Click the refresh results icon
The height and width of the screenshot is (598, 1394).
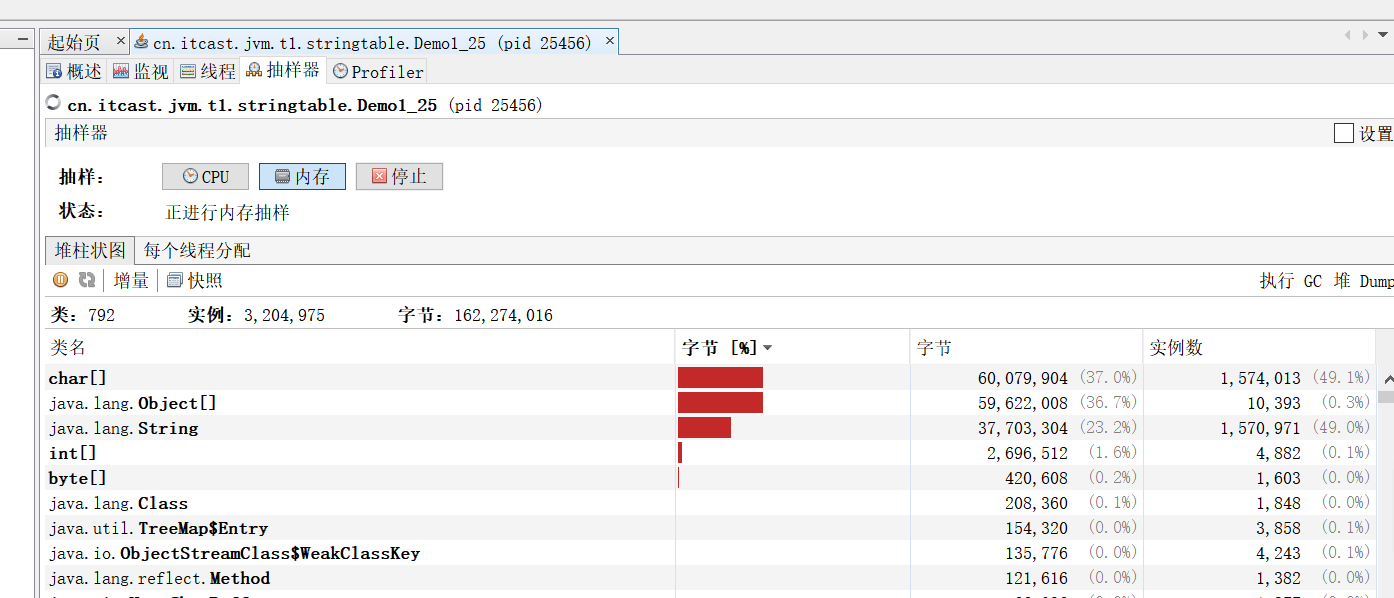coord(87,281)
